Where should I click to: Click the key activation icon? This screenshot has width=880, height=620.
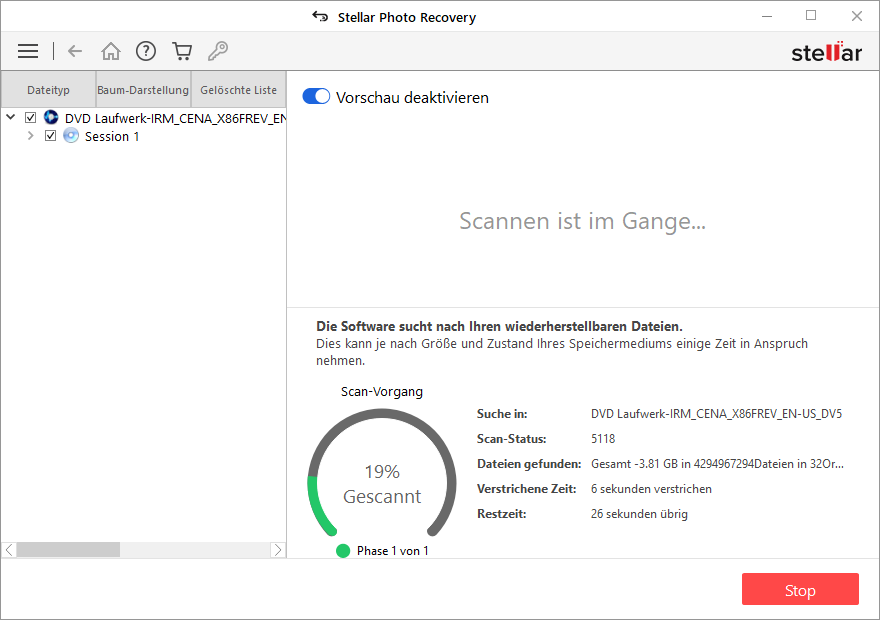tap(218, 51)
